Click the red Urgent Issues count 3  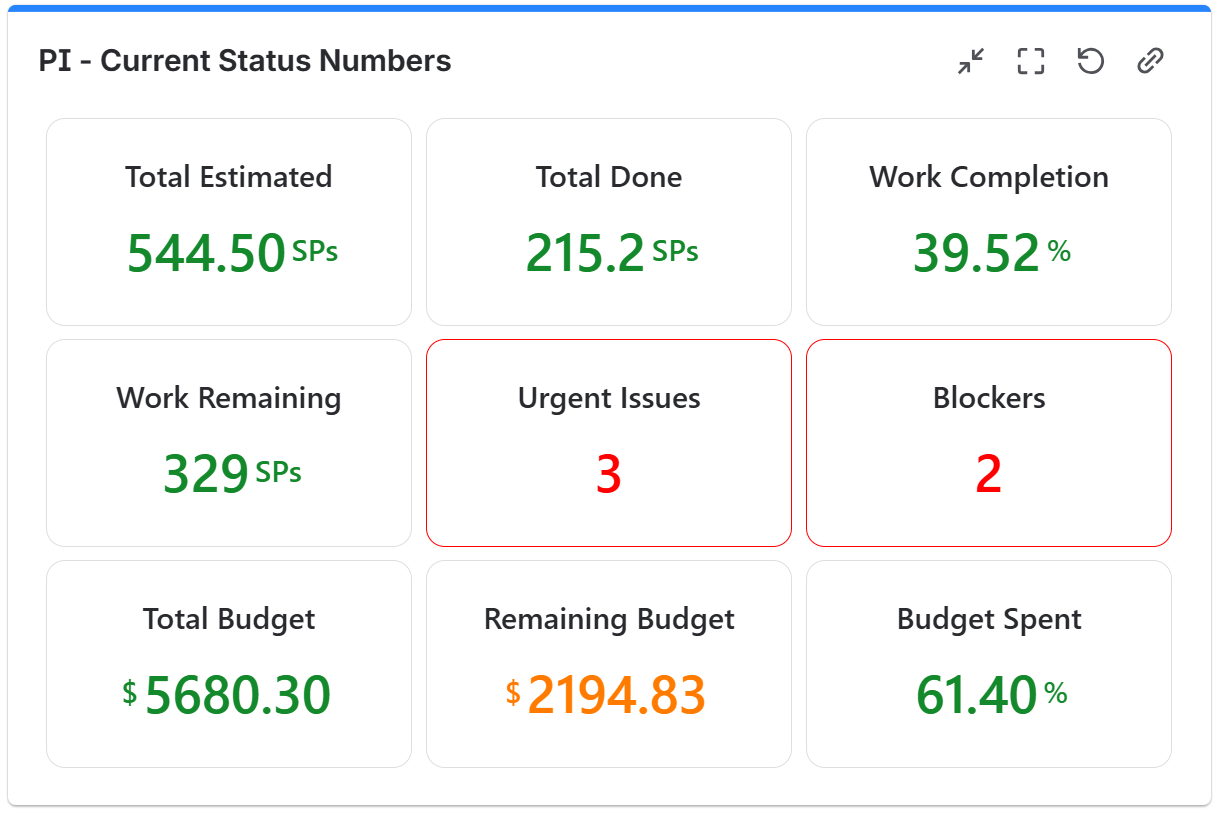[x=609, y=474]
